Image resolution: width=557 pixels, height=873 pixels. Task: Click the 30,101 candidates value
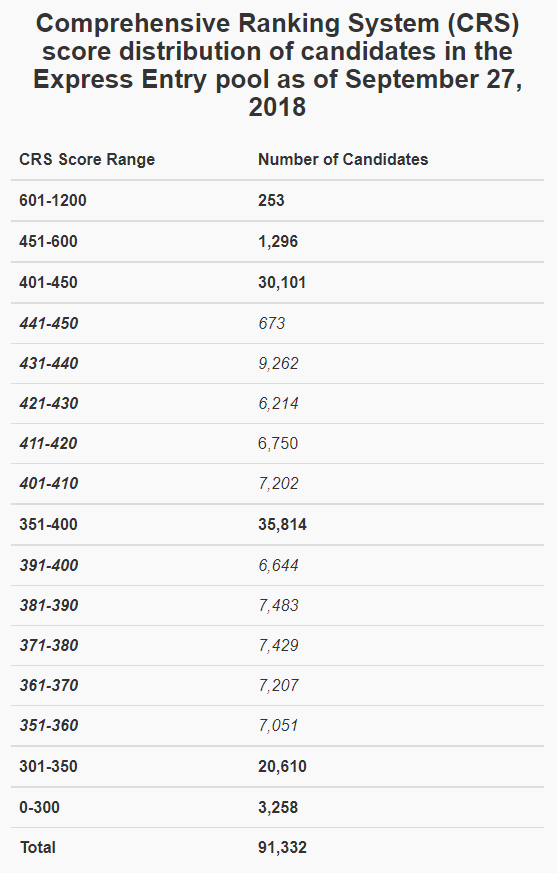tap(282, 282)
